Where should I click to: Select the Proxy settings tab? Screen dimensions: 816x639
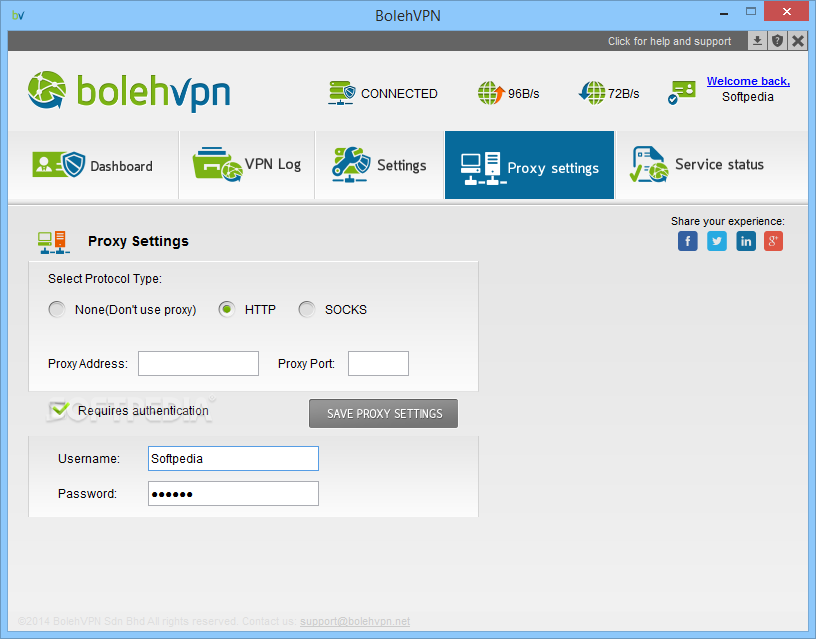pyautogui.click(x=529, y=165)
